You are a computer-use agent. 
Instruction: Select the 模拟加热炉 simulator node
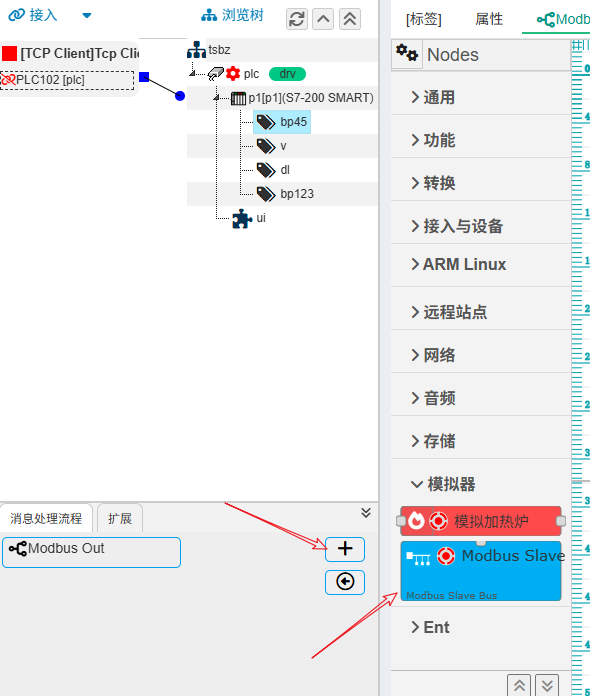point(481,521)
